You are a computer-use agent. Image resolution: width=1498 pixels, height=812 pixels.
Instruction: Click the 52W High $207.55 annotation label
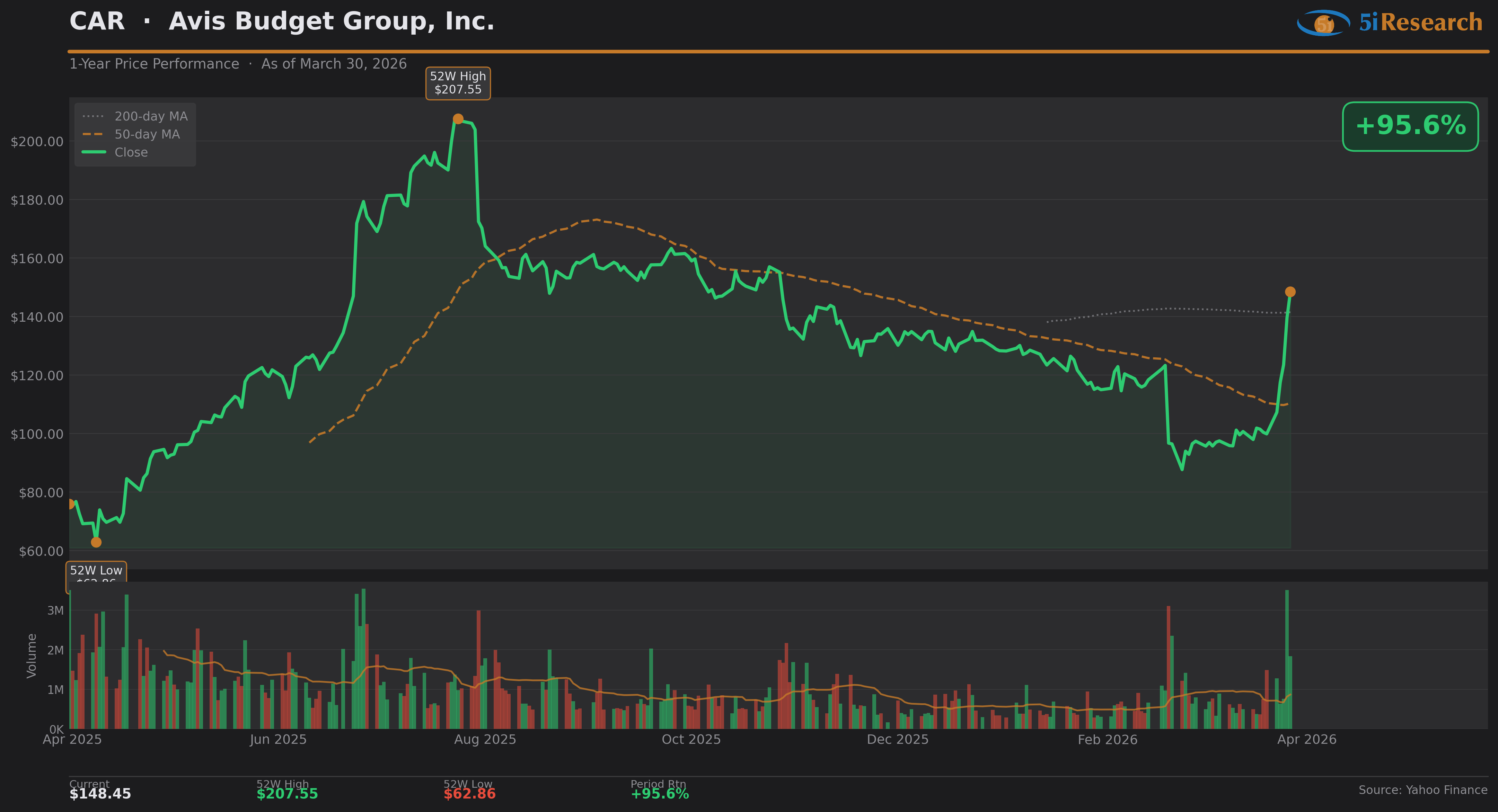[458, 83]
